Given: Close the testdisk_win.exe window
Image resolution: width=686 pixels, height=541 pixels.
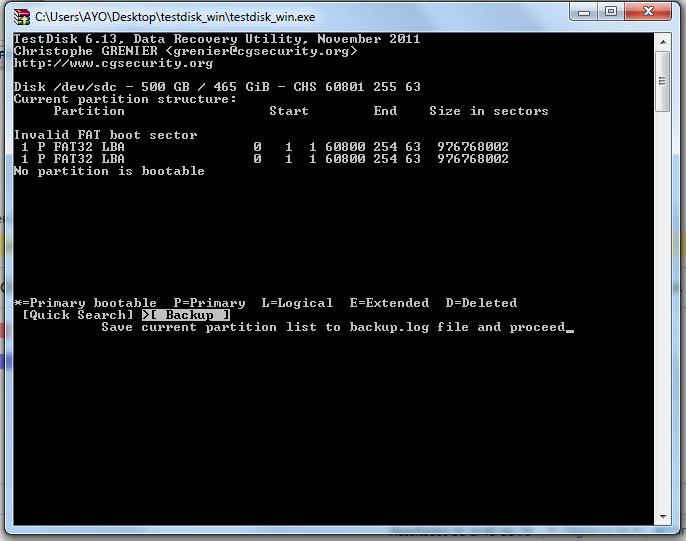Looking at the screenshot, I should [648, 13].
